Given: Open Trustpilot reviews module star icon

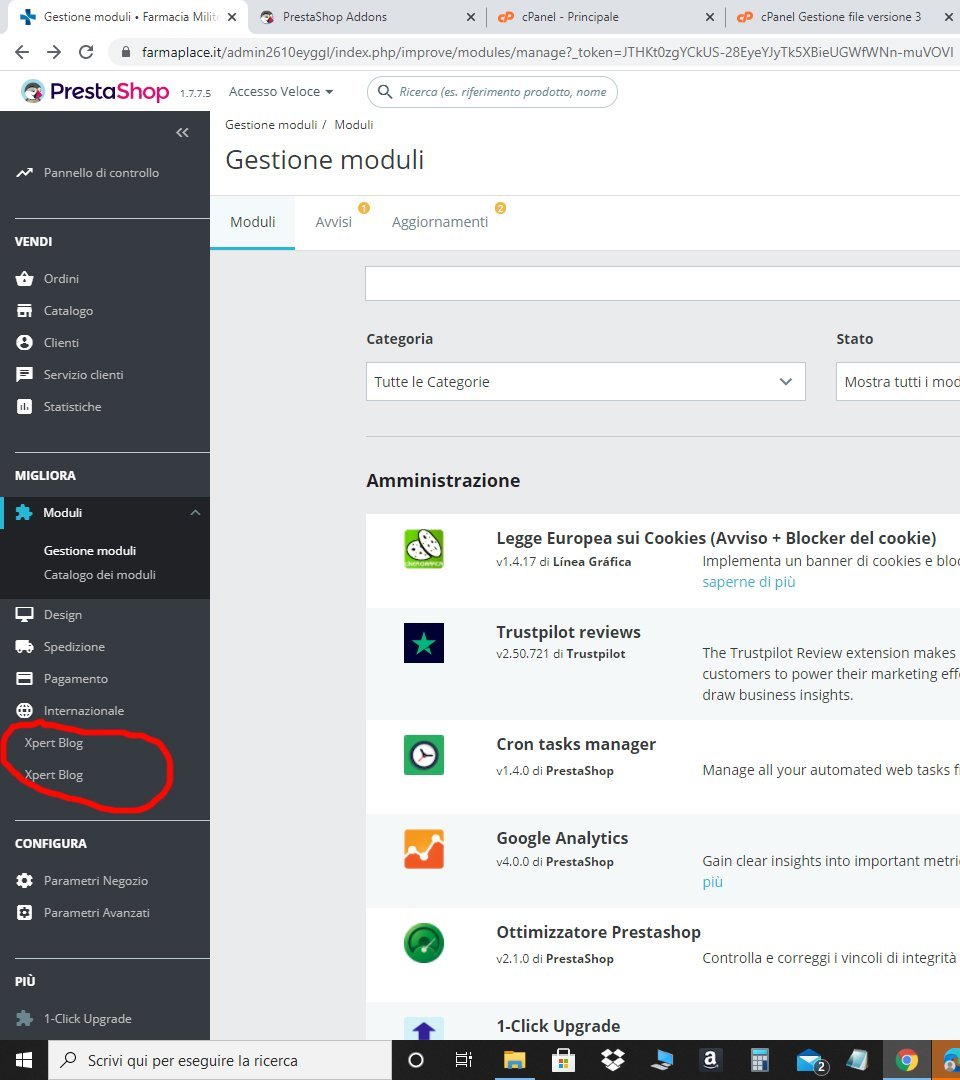Looking at the screenshot, I should (424, 643).
